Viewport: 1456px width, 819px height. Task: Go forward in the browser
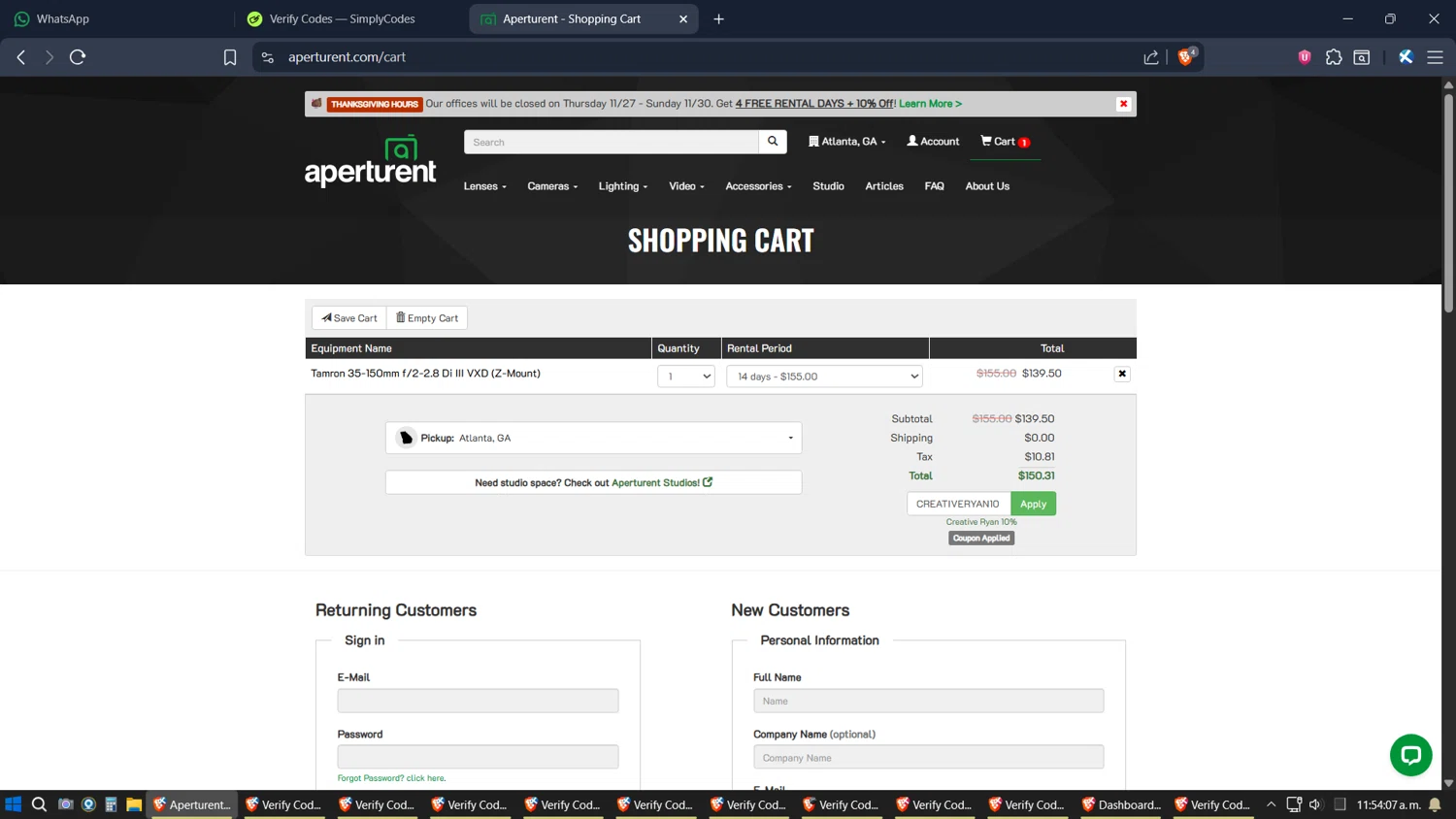pyautogui.click(x=49, y=57)
